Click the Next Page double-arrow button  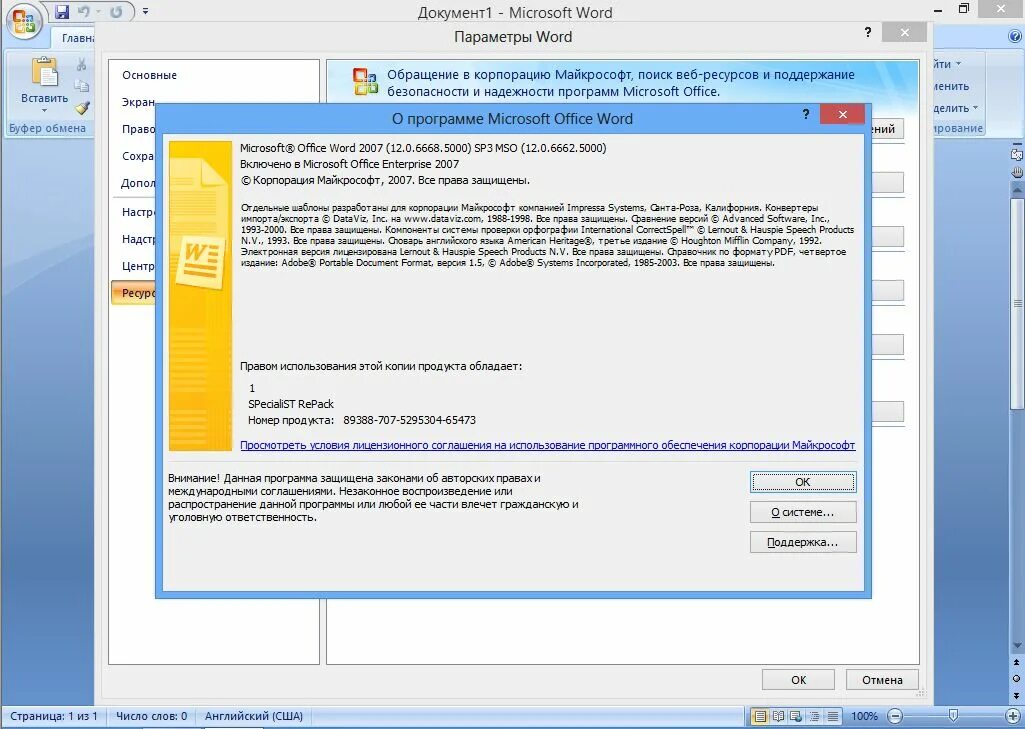1017,696
